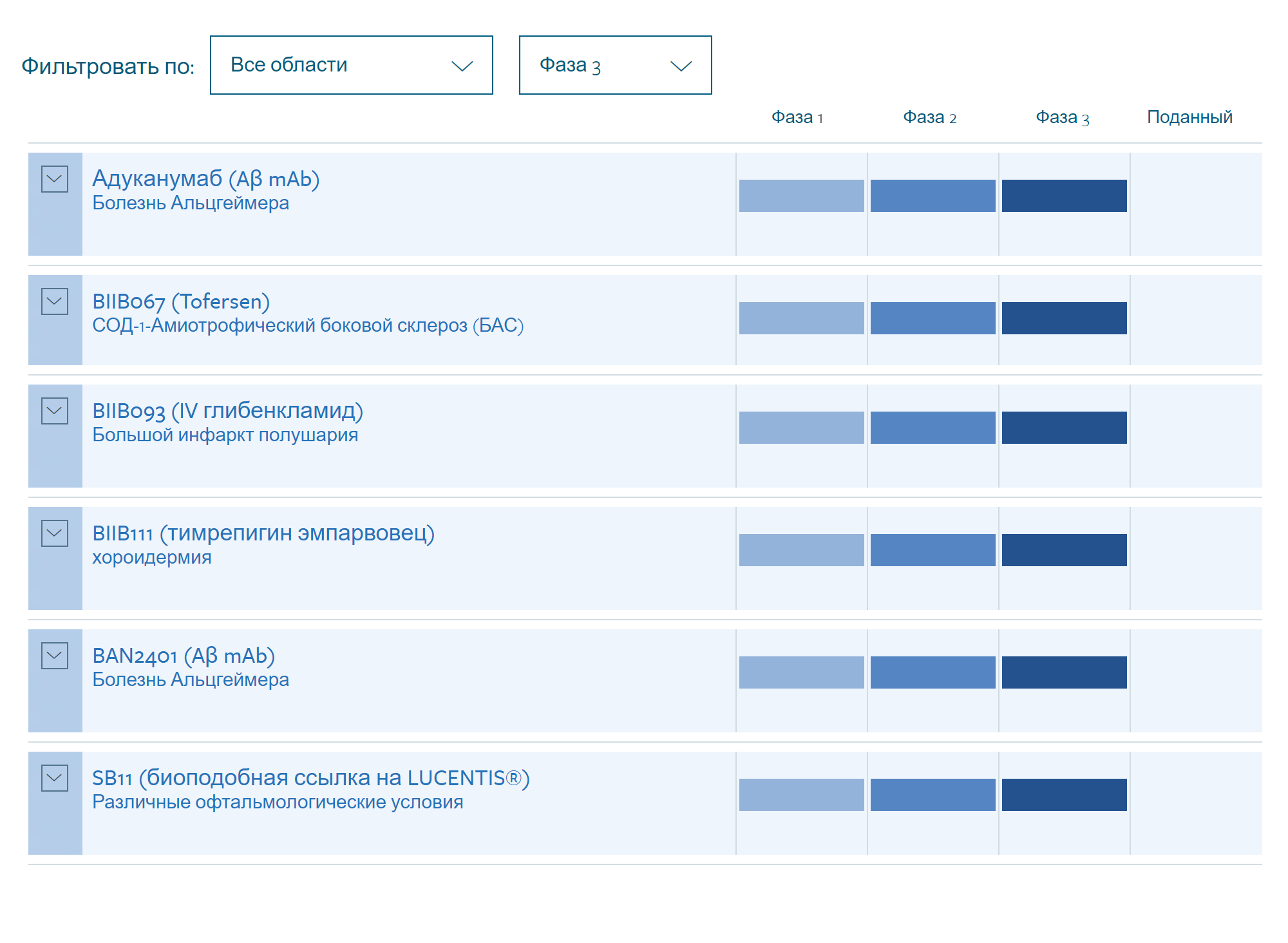Click 'Большой инфаркт полушария' text

(x=225, y=435)
